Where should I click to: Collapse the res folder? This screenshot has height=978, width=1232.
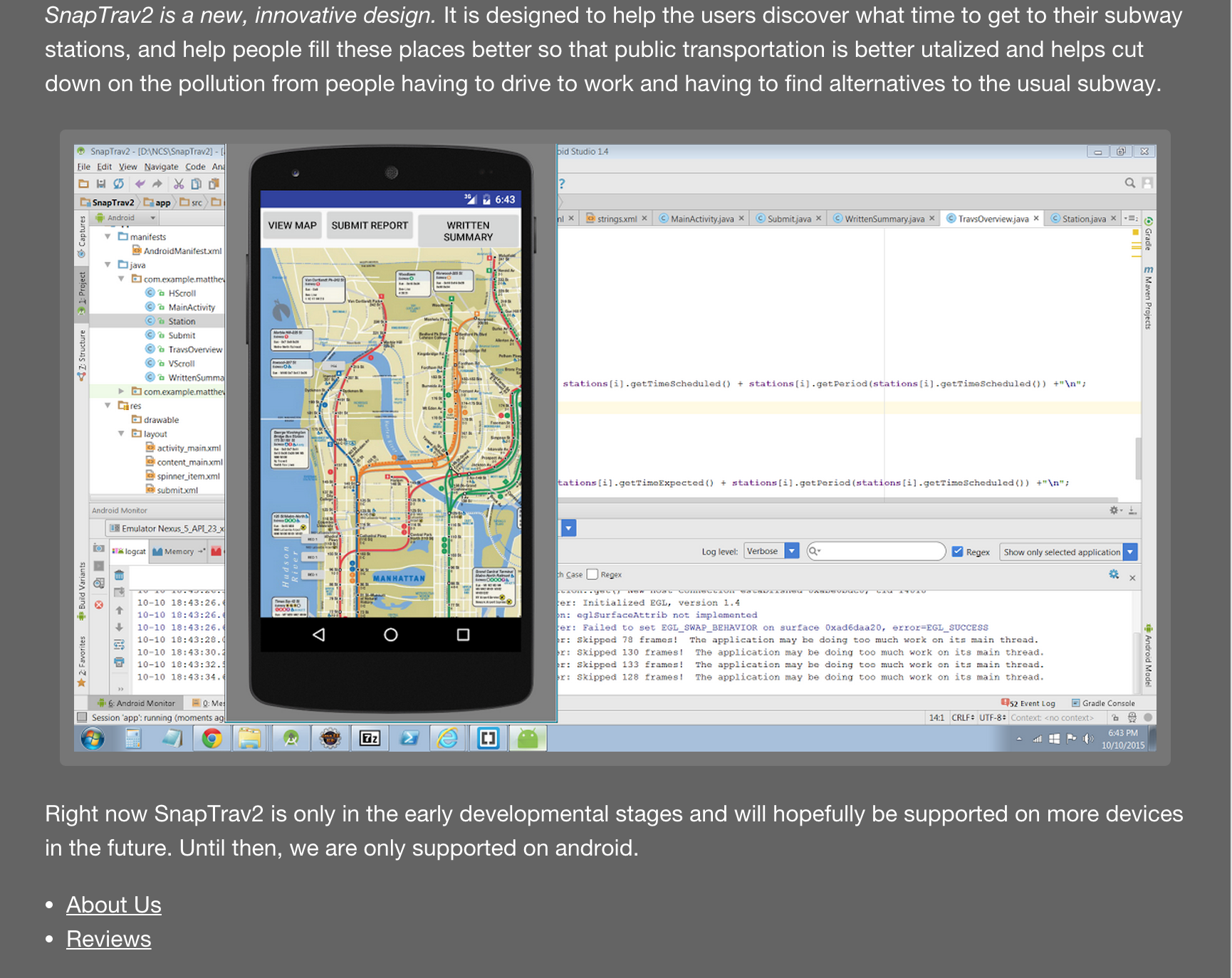tap(108, 406)
